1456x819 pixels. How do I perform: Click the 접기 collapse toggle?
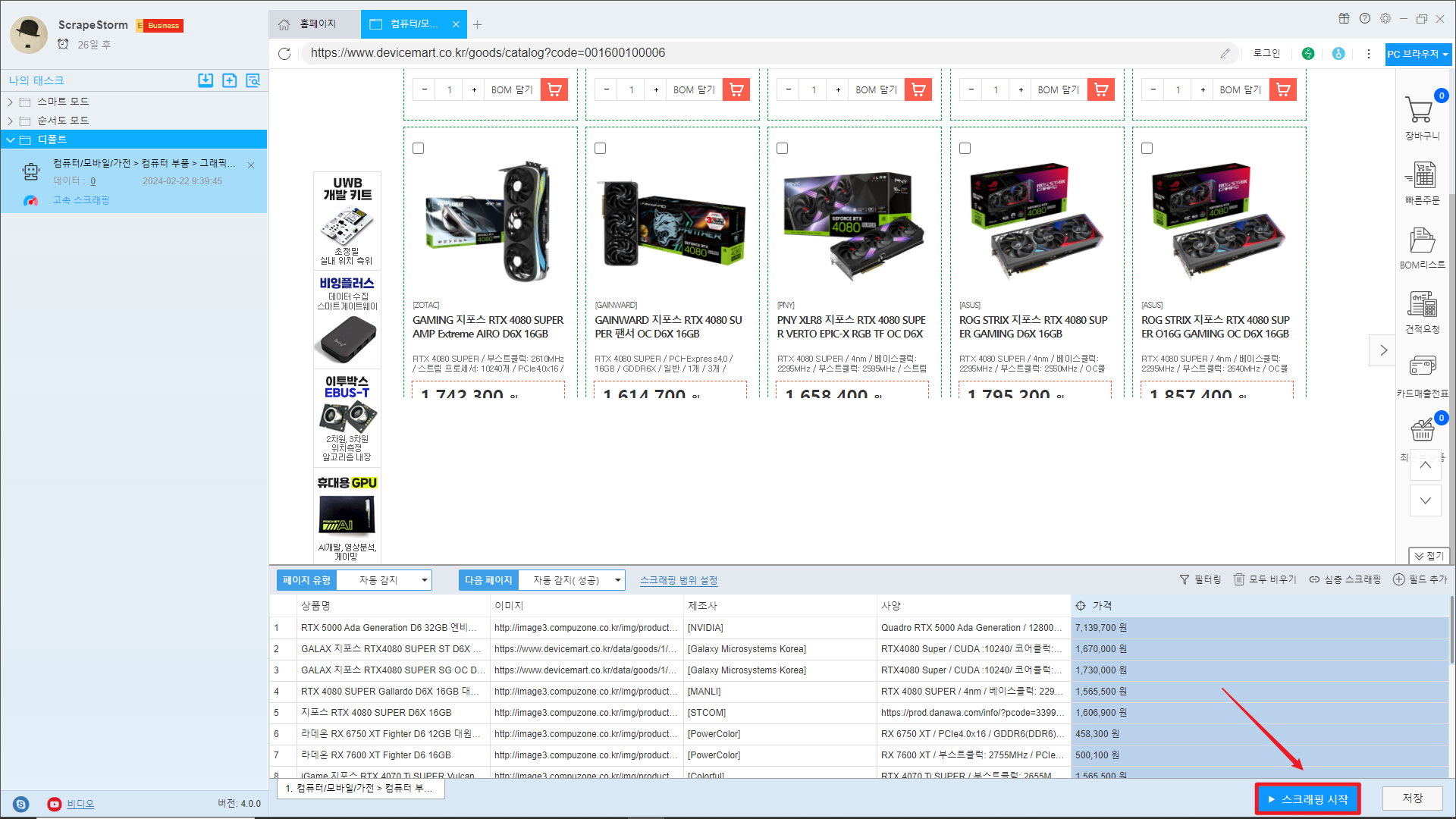1429,556
